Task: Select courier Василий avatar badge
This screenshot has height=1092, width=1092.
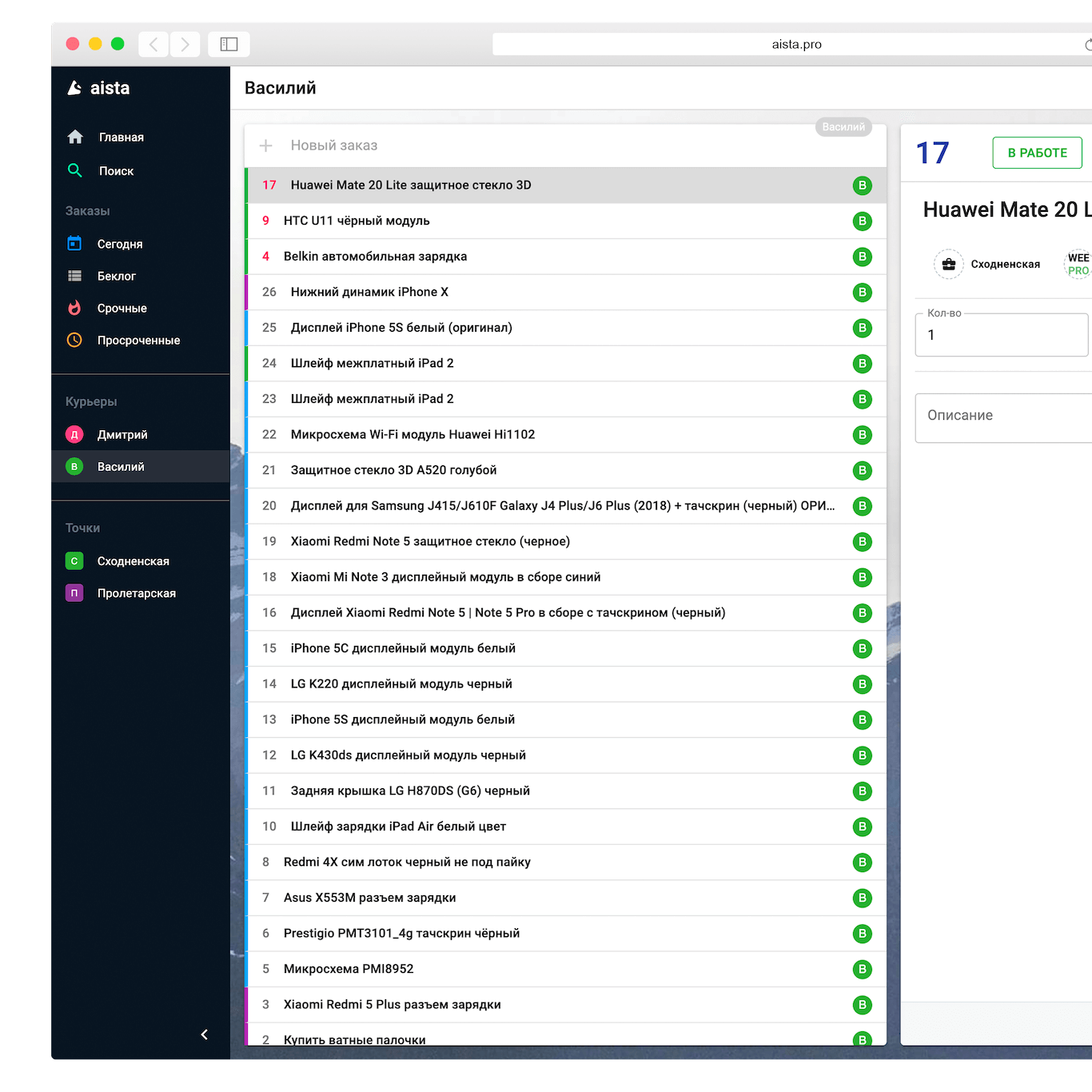Action: tap(74, 467)
